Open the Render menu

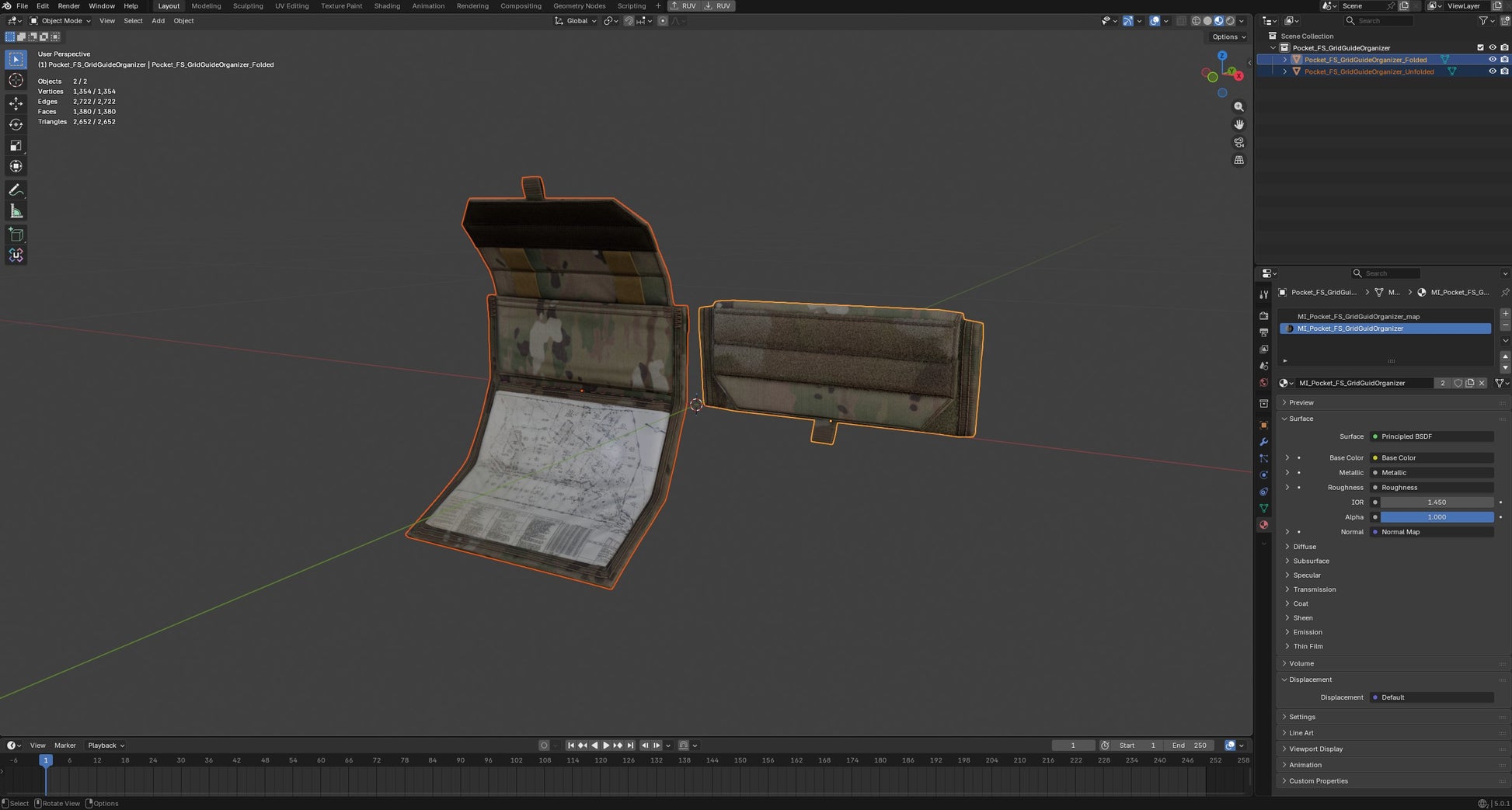click(x=68, y=6)
